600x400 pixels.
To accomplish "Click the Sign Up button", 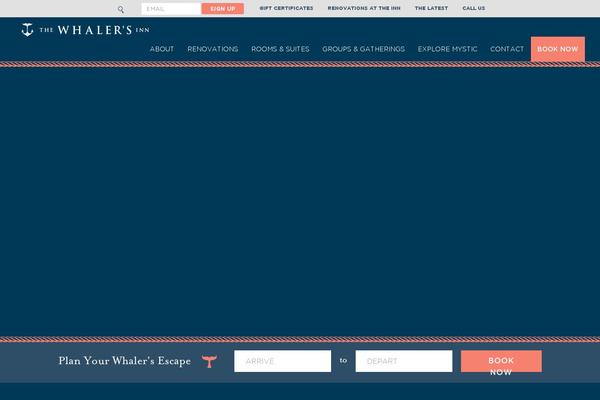I will click(x=223, y=8).
